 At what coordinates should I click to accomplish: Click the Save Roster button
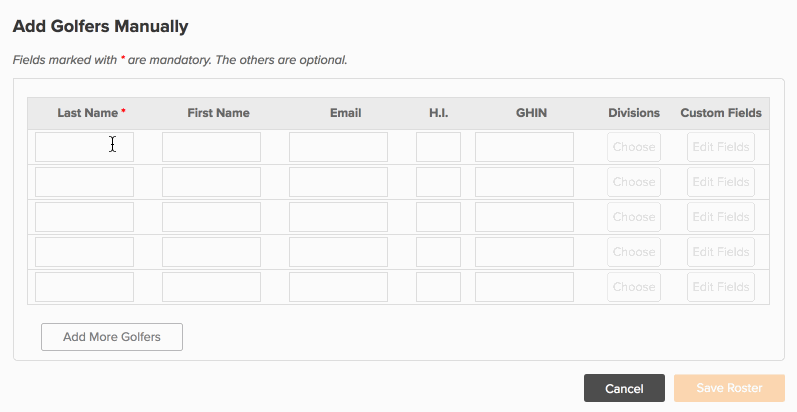click(x=729, y=388)
